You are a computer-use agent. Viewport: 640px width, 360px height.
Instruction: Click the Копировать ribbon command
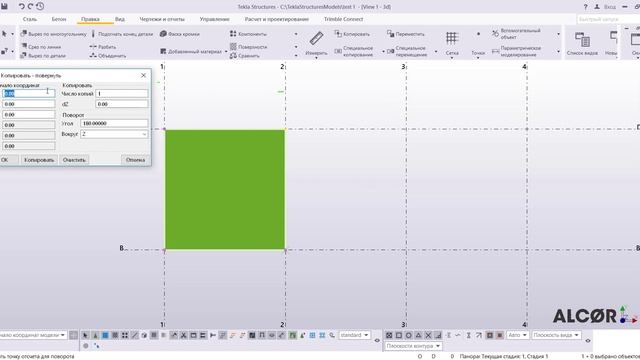click(352, 34)
